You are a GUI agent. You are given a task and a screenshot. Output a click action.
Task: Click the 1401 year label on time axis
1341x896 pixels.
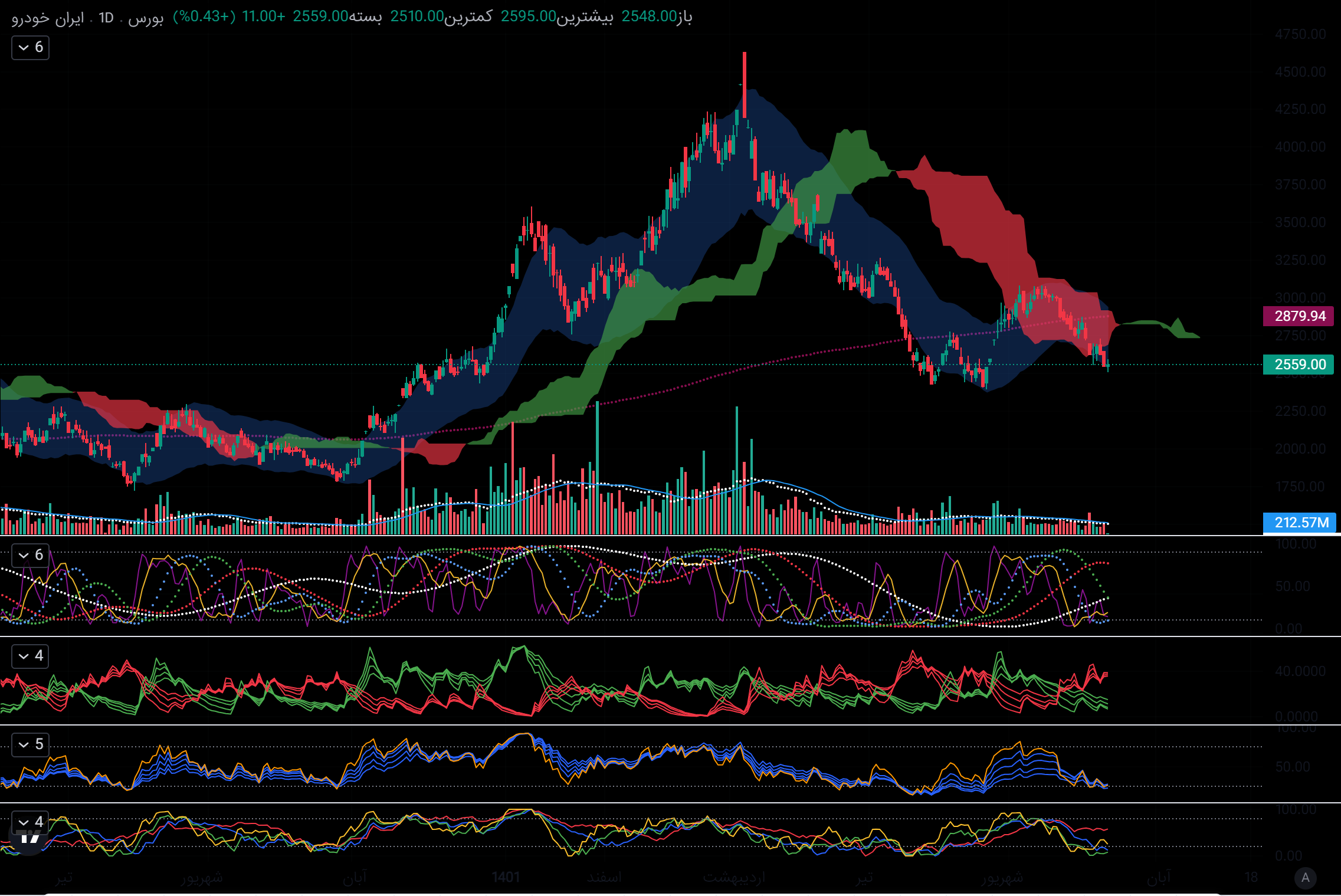pyautogui.click(x=506, y=877)
